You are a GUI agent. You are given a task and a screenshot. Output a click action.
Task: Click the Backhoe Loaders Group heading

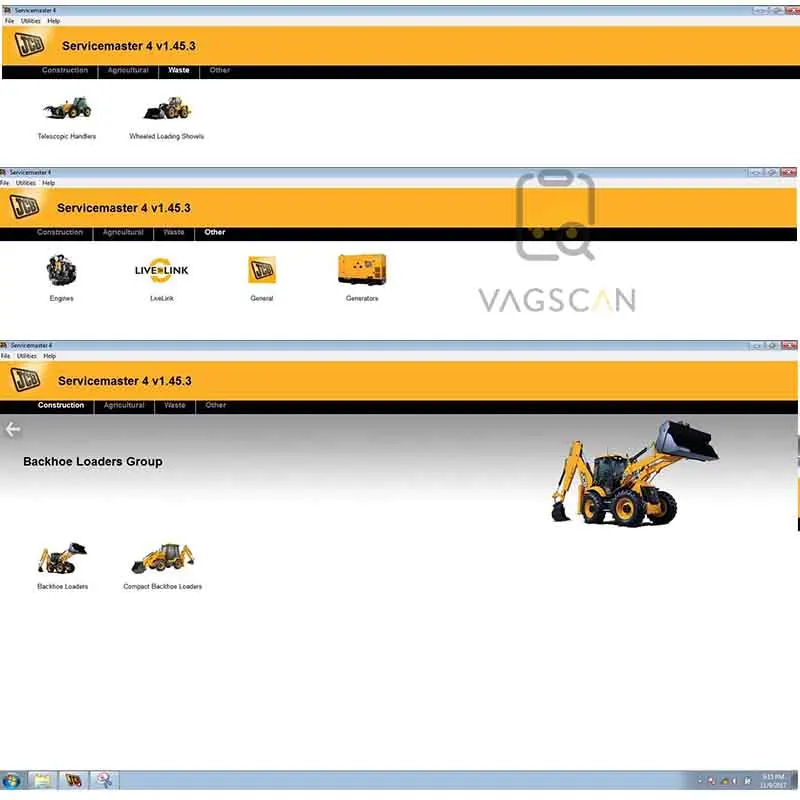click(93, 461)
